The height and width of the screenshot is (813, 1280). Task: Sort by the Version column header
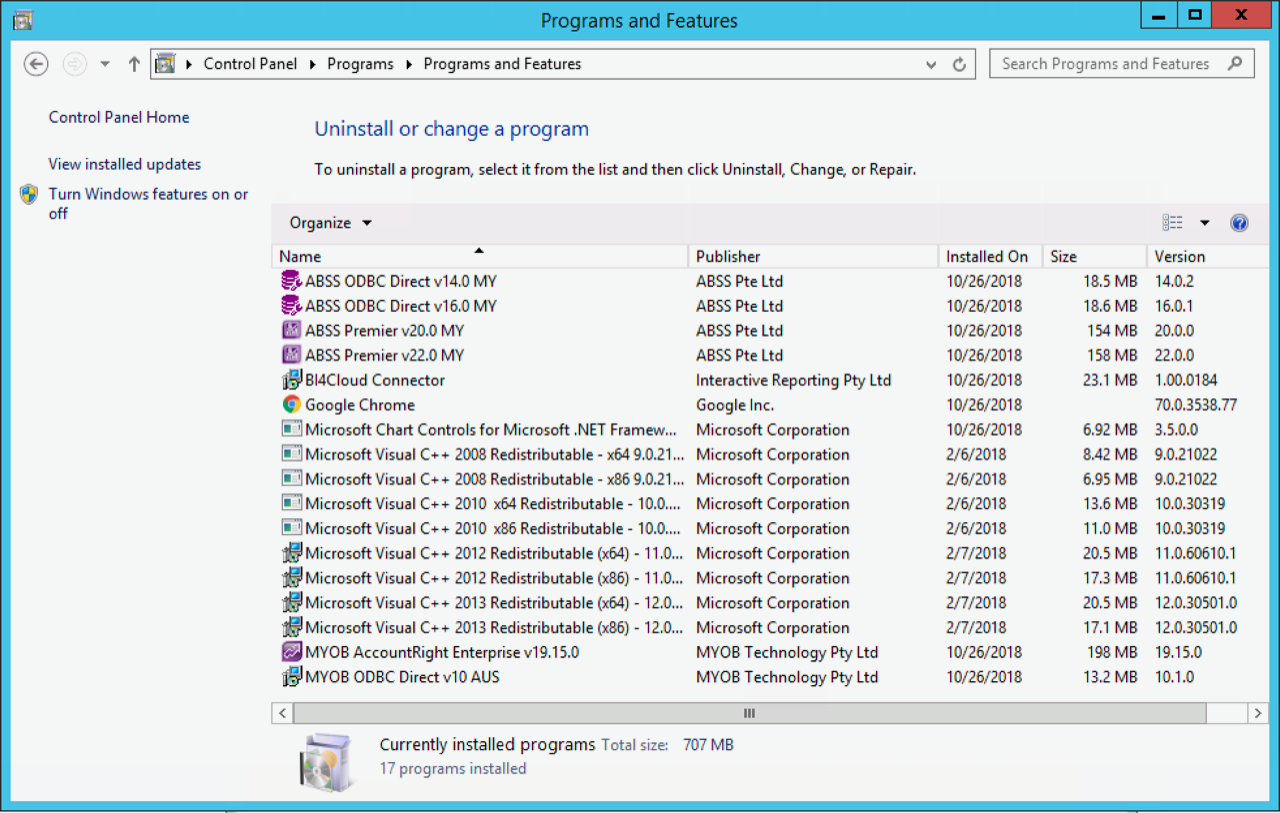1208,256
